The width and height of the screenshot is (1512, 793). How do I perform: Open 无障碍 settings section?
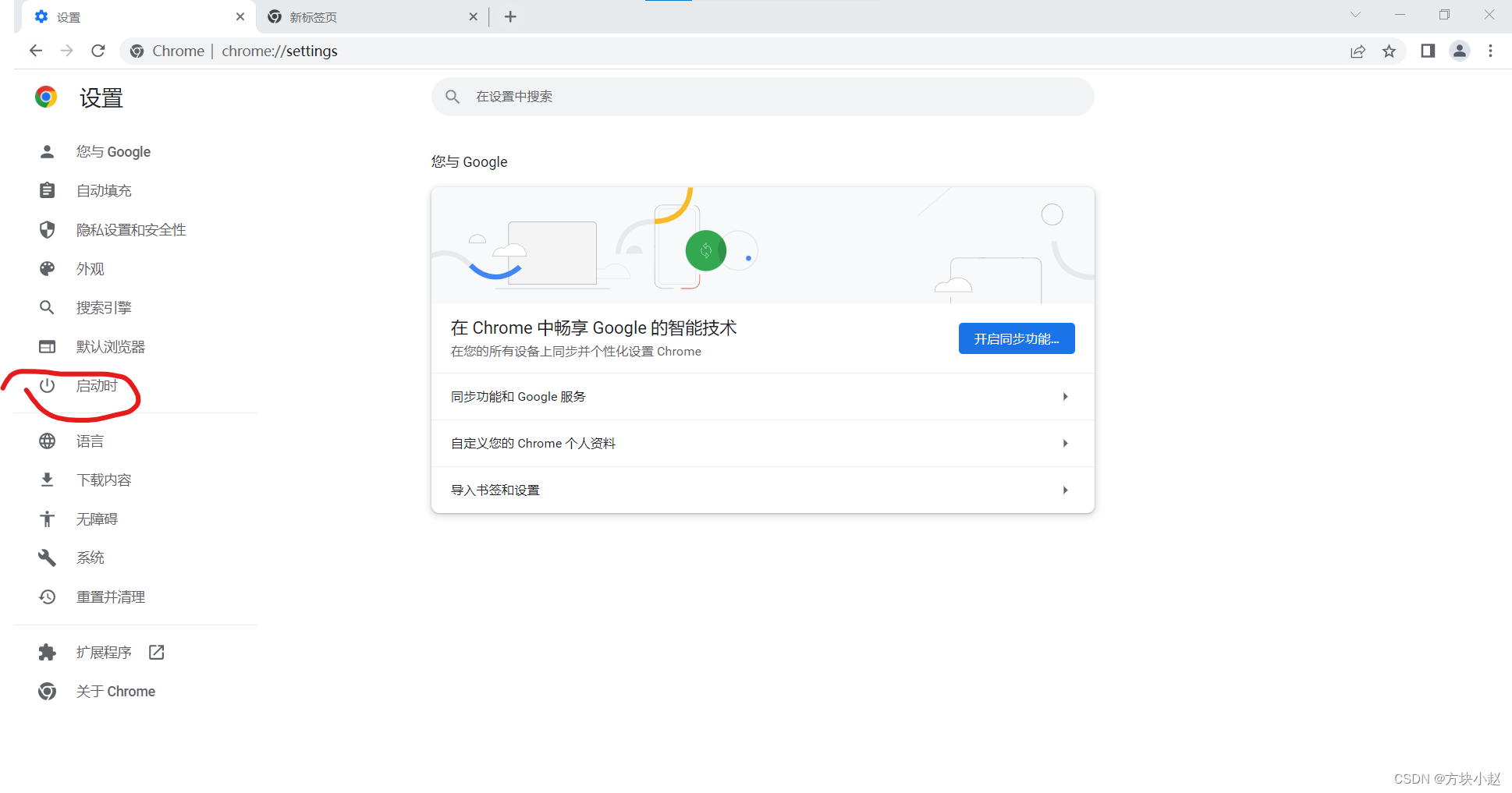(97, 519)
